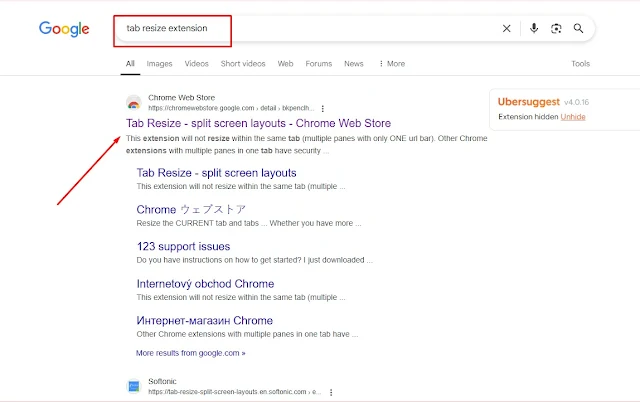Open the Tools options

pos(580,64)
